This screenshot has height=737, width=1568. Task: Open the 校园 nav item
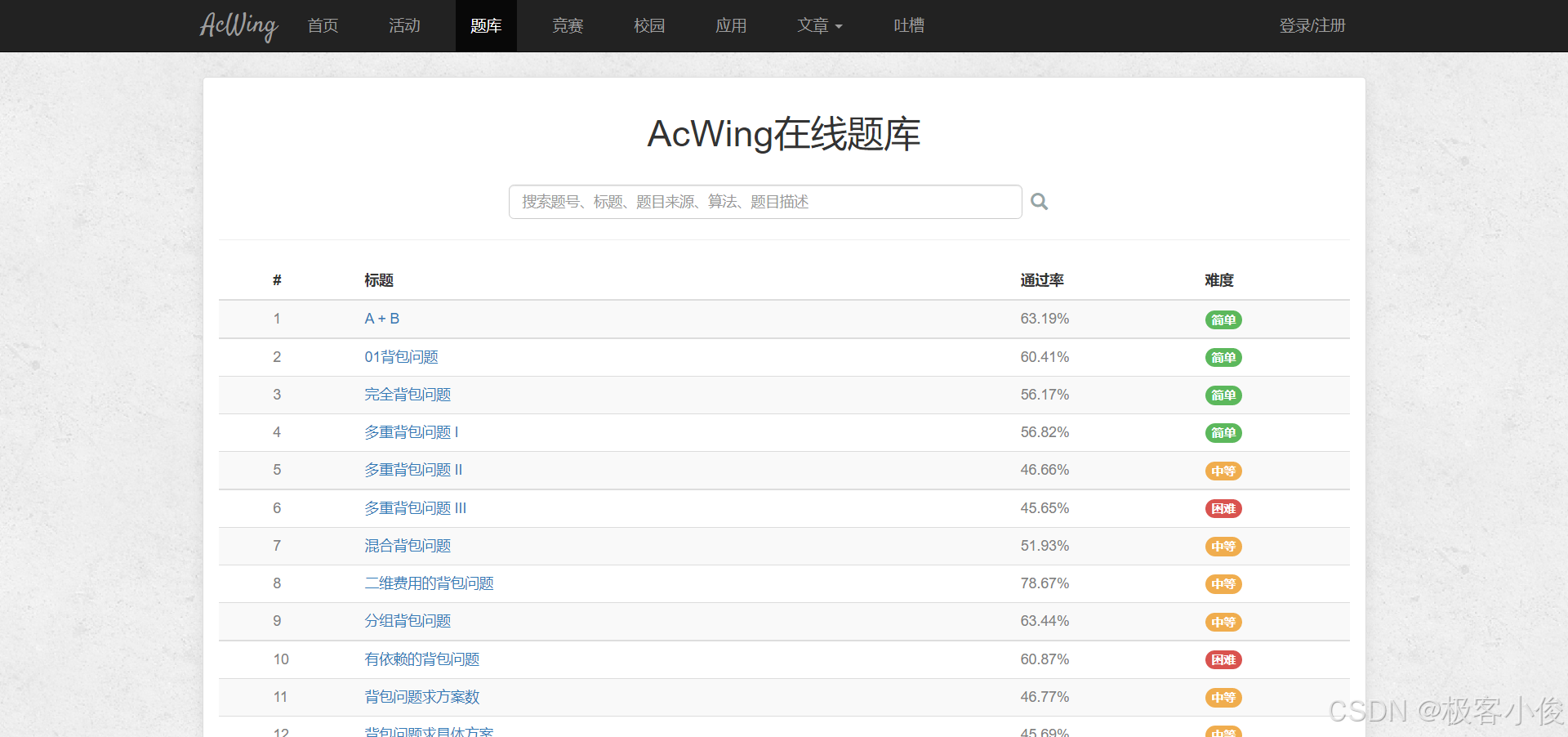(649, 25)
